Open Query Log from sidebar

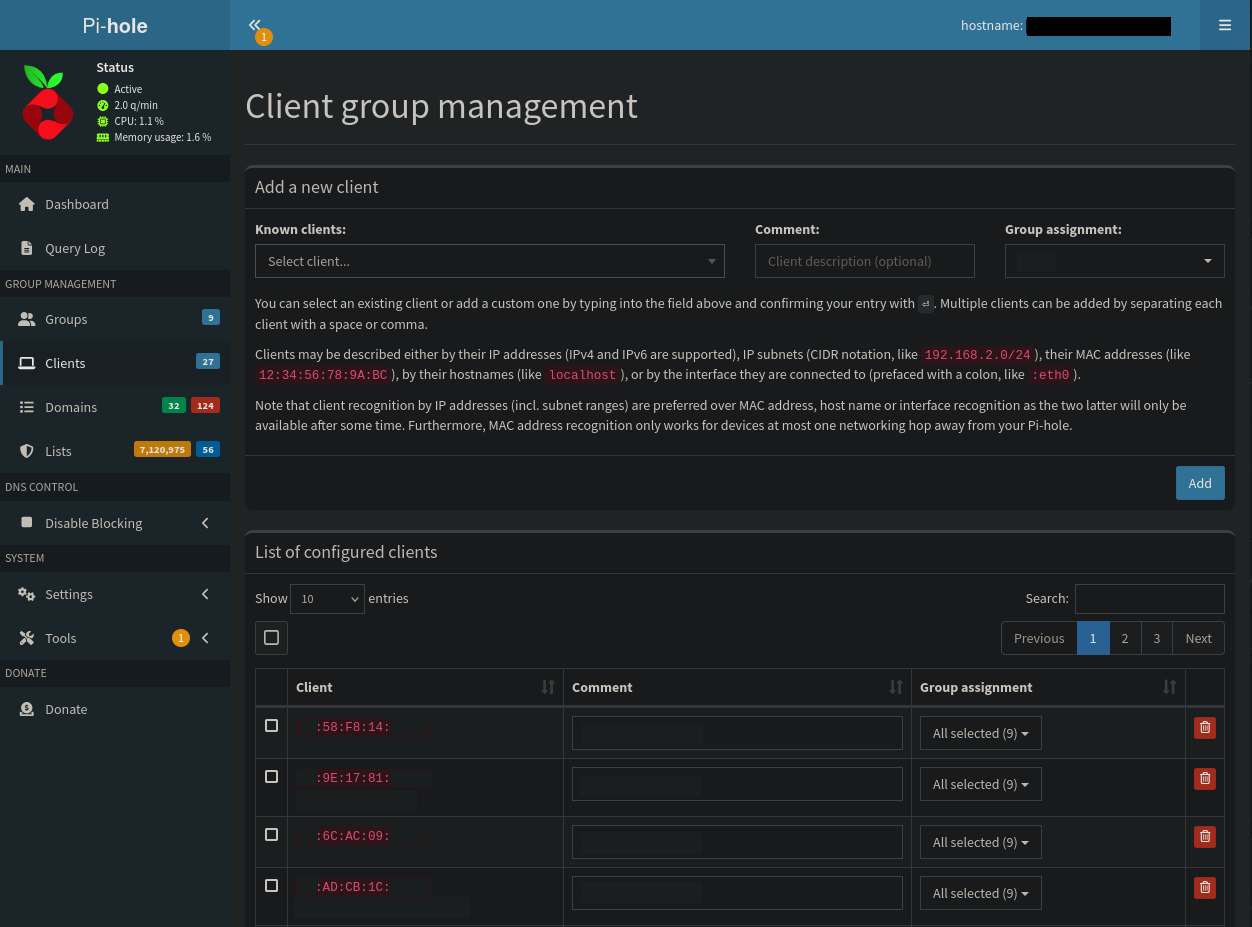coord(115,248)
